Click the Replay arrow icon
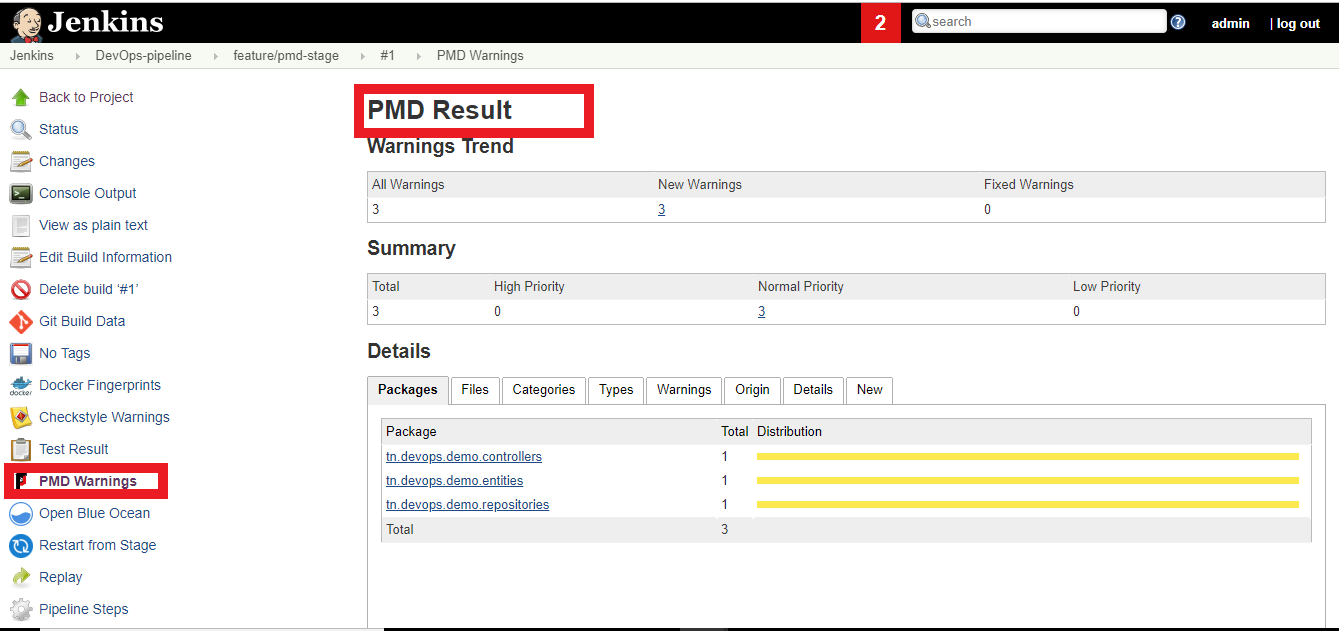The image size is (1339, 631). point(21,577)
